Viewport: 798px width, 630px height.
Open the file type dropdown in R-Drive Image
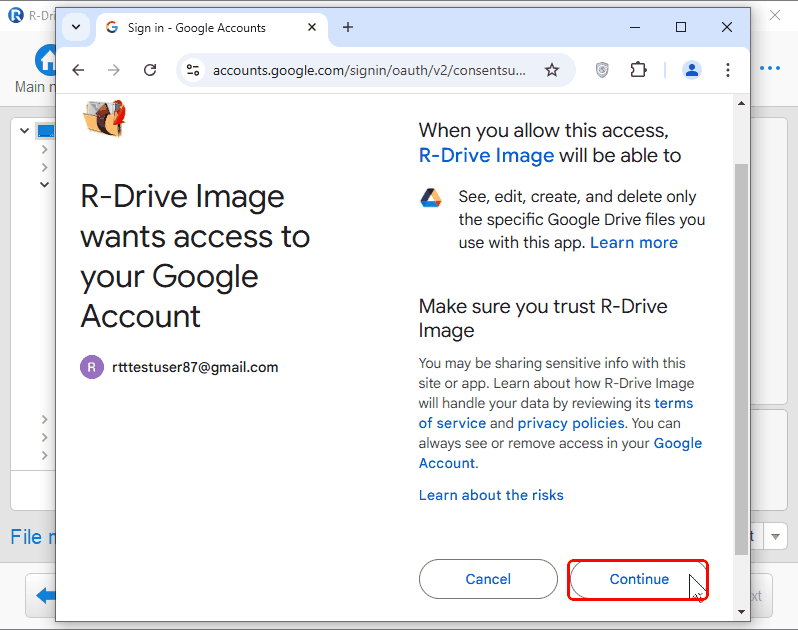point(775,536)
